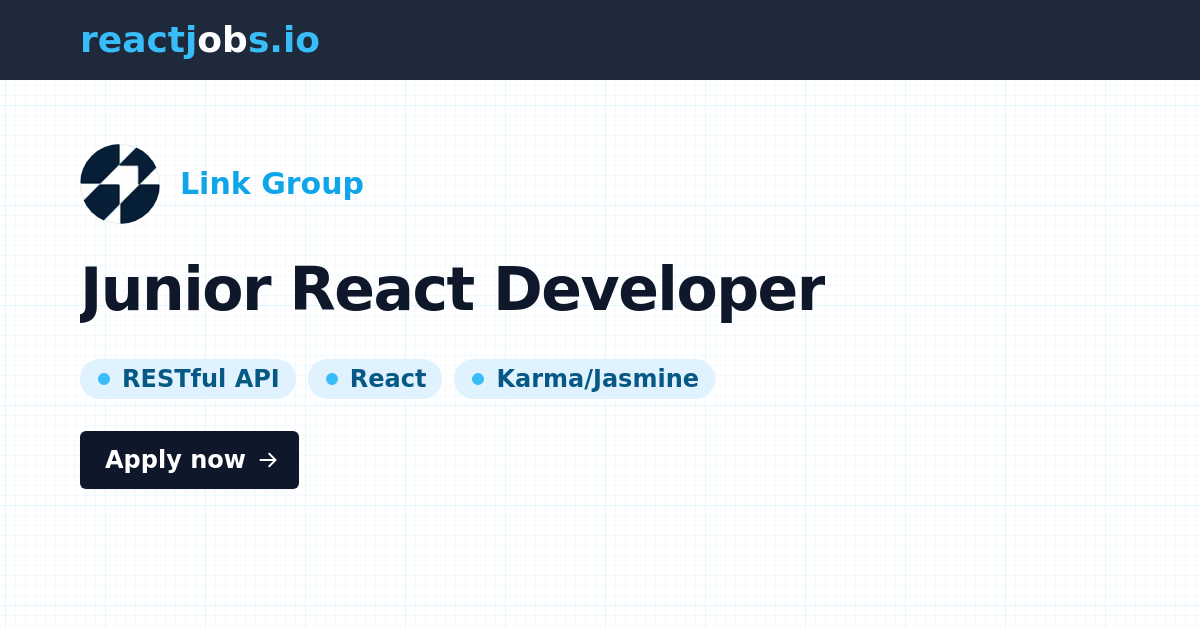The height and width of the screenshot is (628, 1200).
Task: Open the Link Group company link
Action: (x=271, y=184)
